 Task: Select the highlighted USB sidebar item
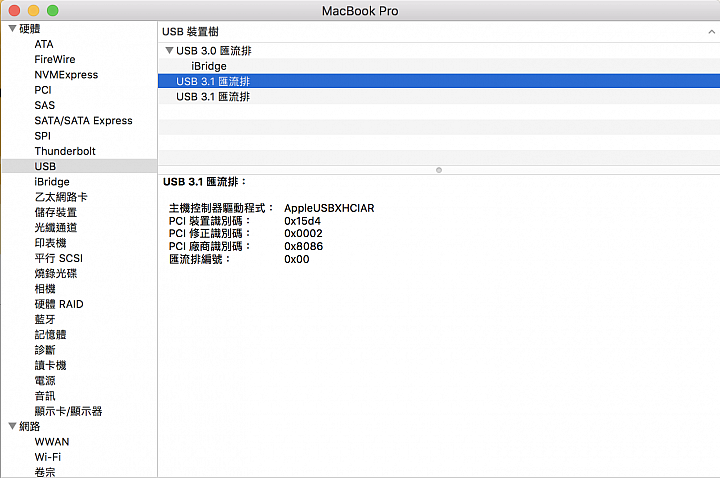(79, 166)
